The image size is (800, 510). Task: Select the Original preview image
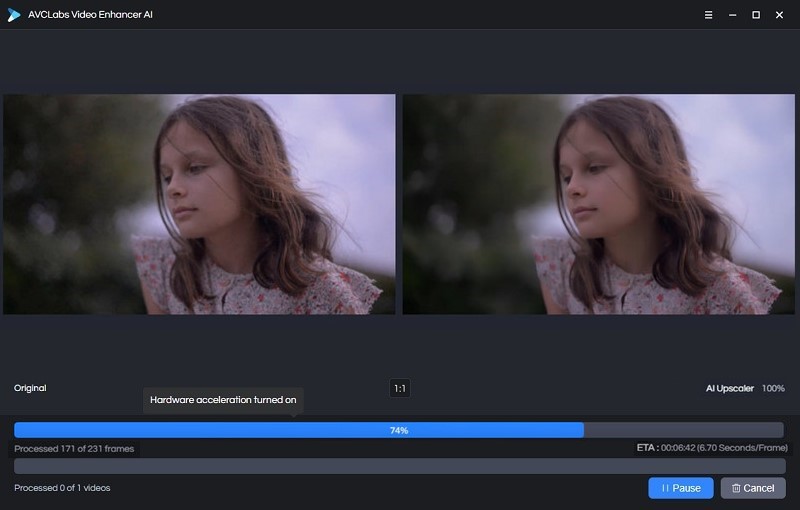coord(199,204)
